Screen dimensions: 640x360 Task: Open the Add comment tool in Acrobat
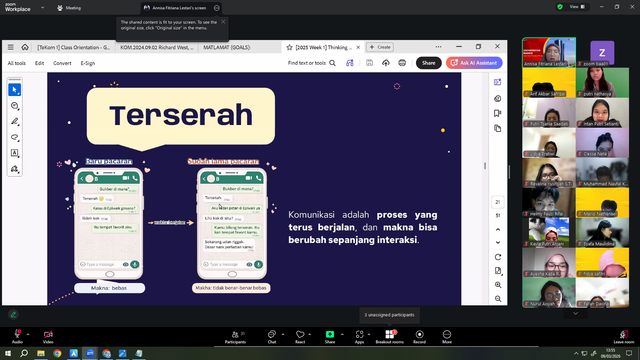pos(15,106)
